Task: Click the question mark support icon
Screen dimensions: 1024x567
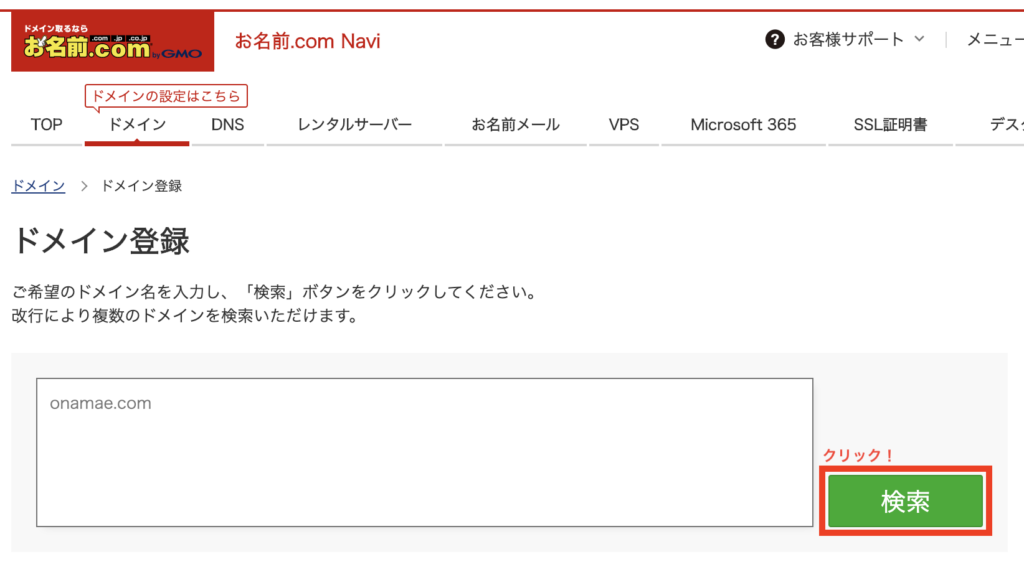Action: click(x=775, y=39)
